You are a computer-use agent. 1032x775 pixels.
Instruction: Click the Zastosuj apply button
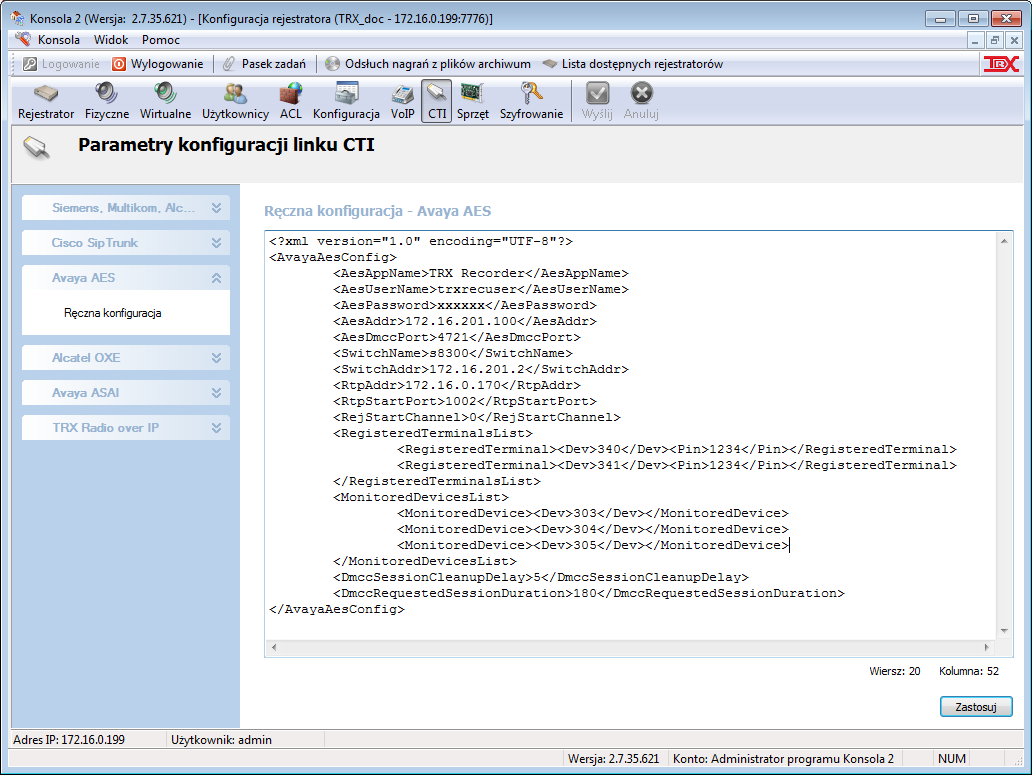976,707
